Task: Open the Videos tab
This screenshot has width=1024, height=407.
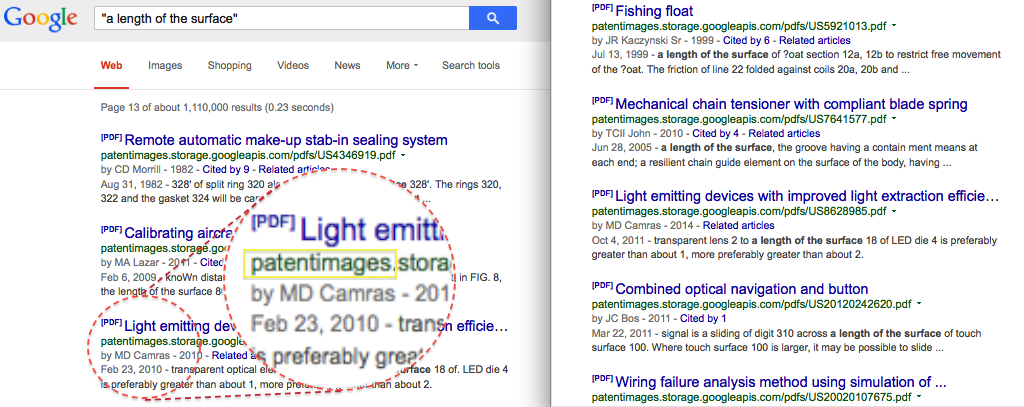Action: pos(293,65)
